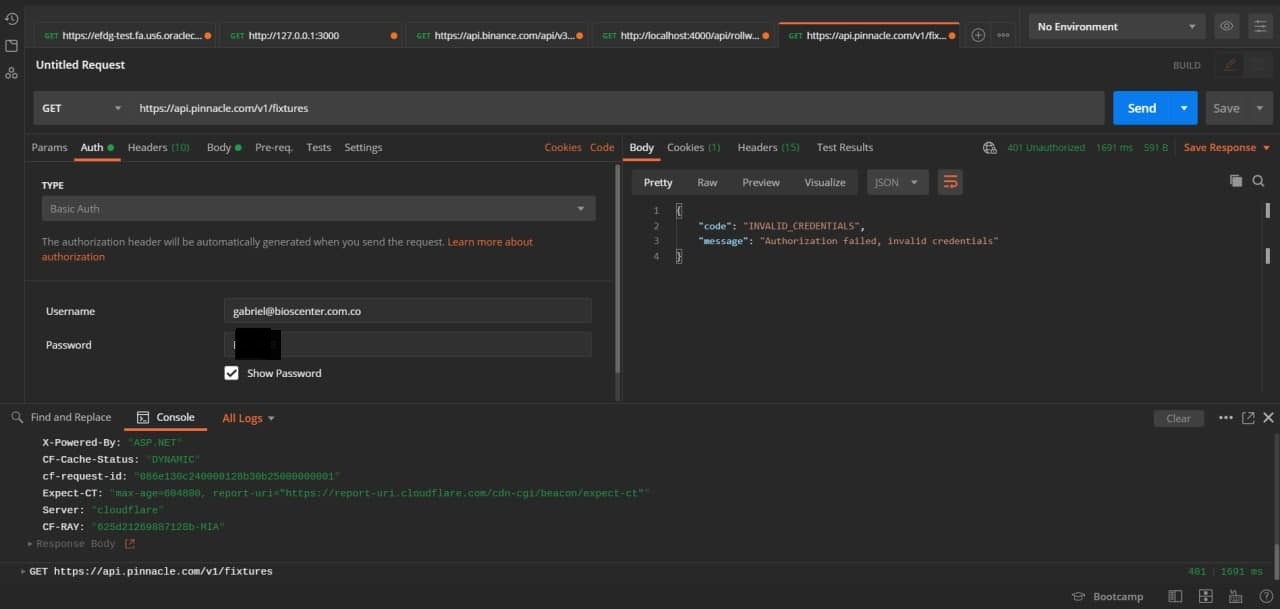Open the JSON format dropdown
Viewport: 1280px width, 609px height.
tap(897, 182)
